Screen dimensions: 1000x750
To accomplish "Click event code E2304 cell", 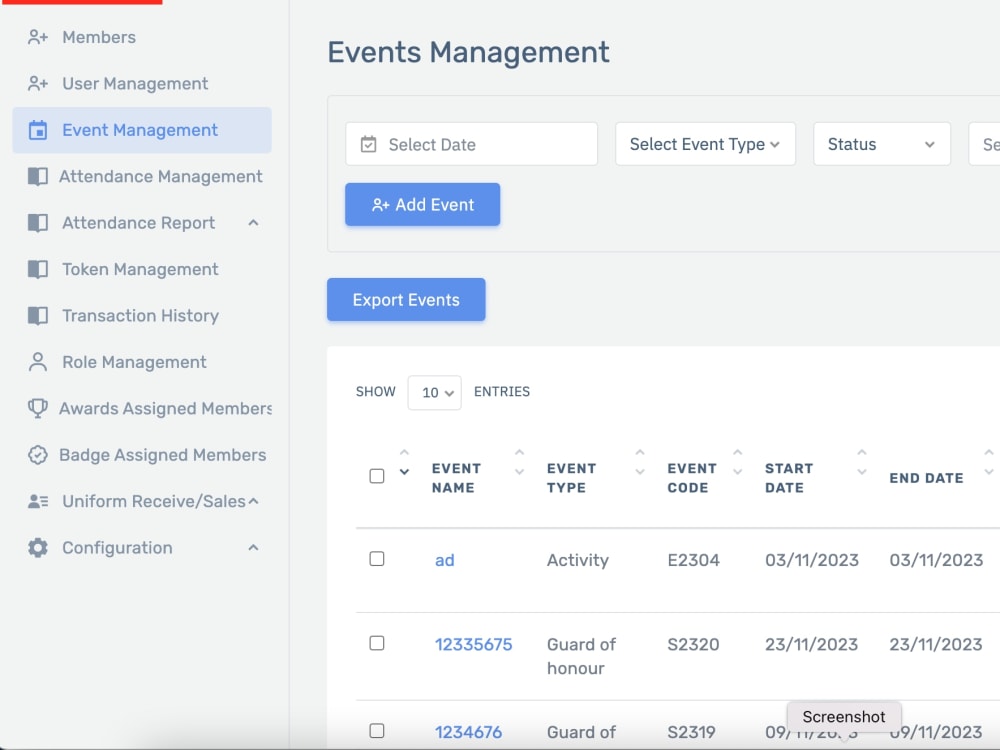I will pyautogui.click(x=693, y=561).
